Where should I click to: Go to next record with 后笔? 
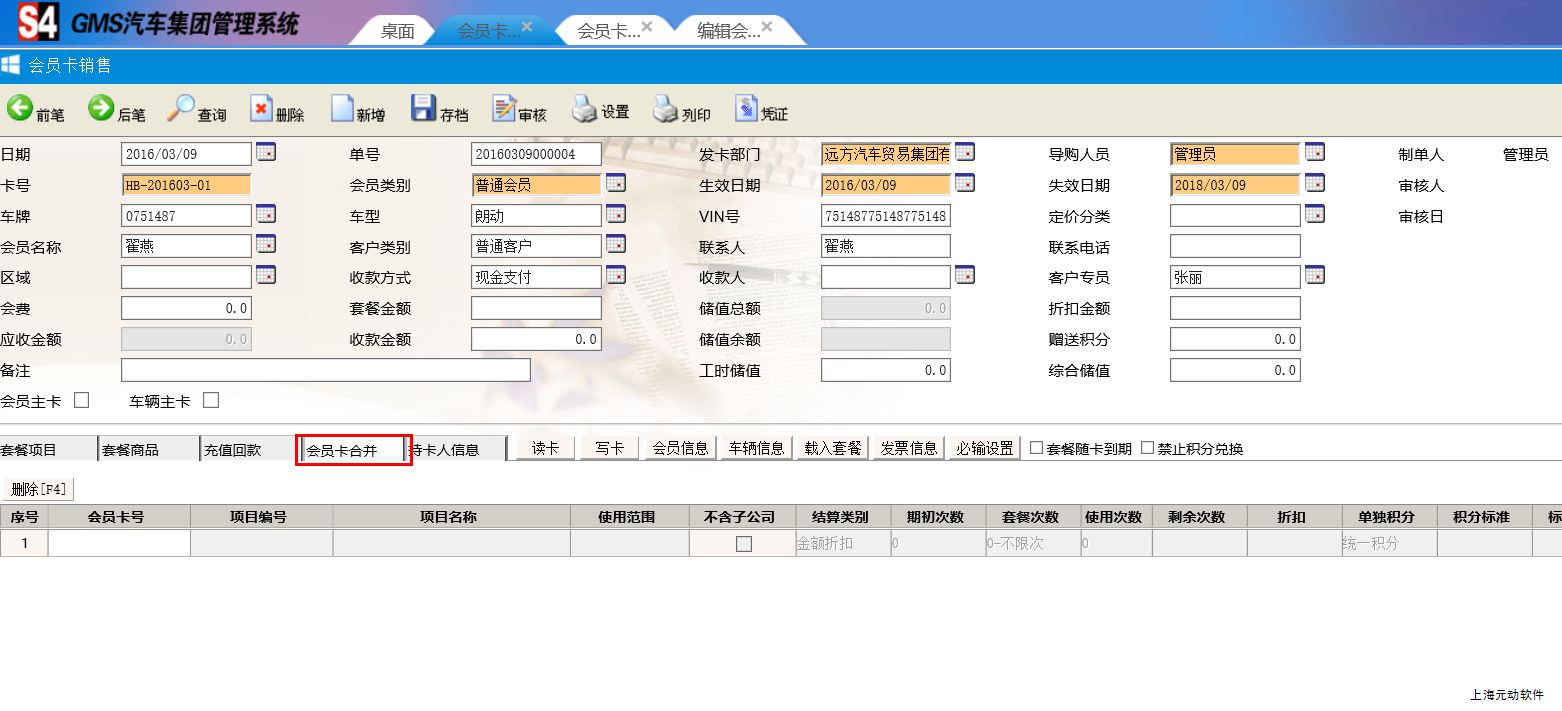[x=116, y=111]
